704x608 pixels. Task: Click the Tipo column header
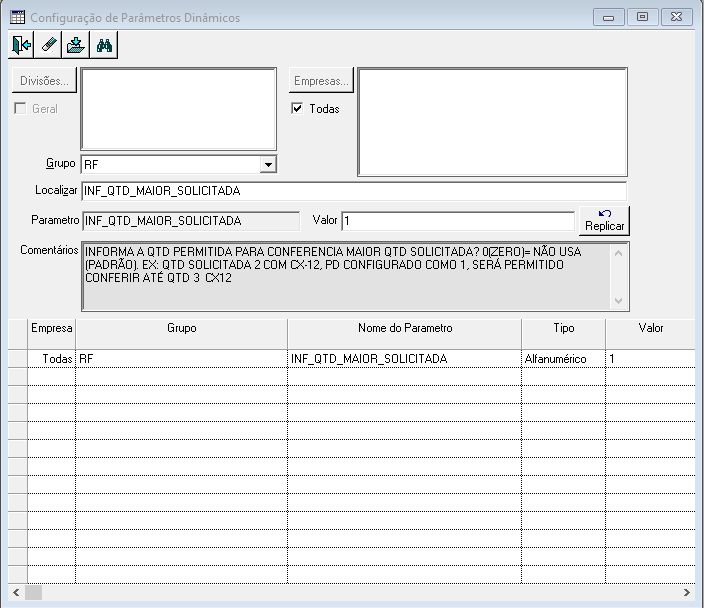coord(563,334)
